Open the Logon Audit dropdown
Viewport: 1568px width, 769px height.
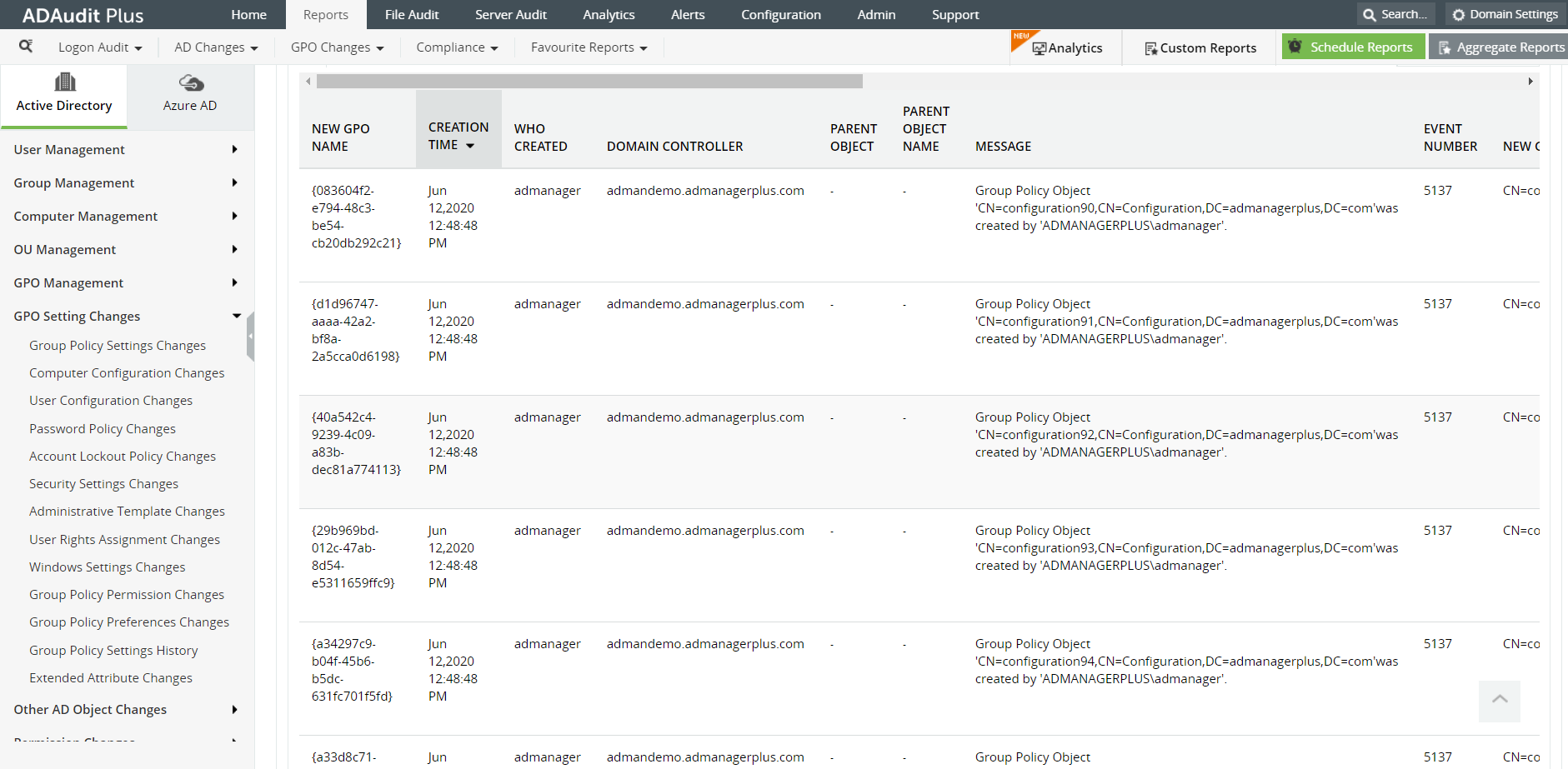(x=100, y=47)
